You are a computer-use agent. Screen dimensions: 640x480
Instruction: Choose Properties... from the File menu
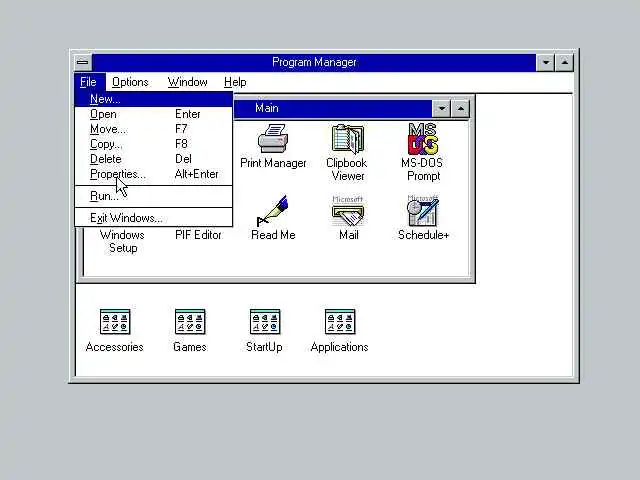153,174
